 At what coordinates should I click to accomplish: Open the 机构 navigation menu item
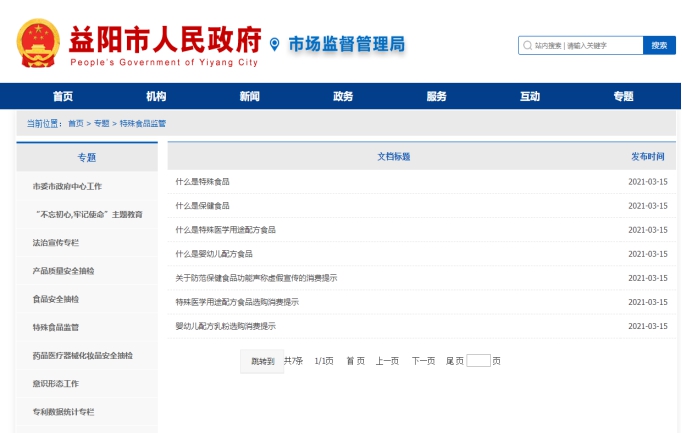tap(156, 96)
